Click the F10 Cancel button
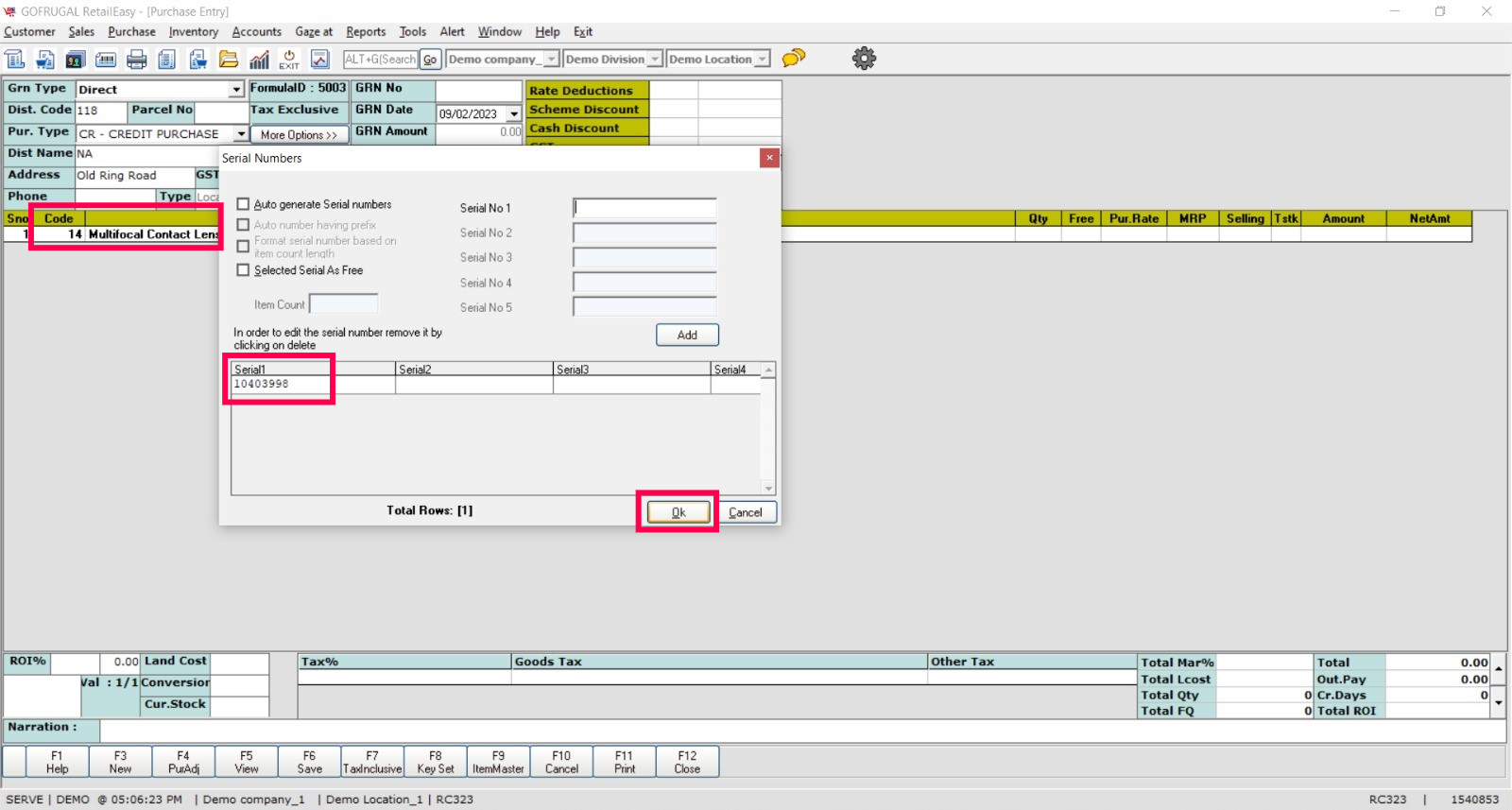 (x=561, y=762)
